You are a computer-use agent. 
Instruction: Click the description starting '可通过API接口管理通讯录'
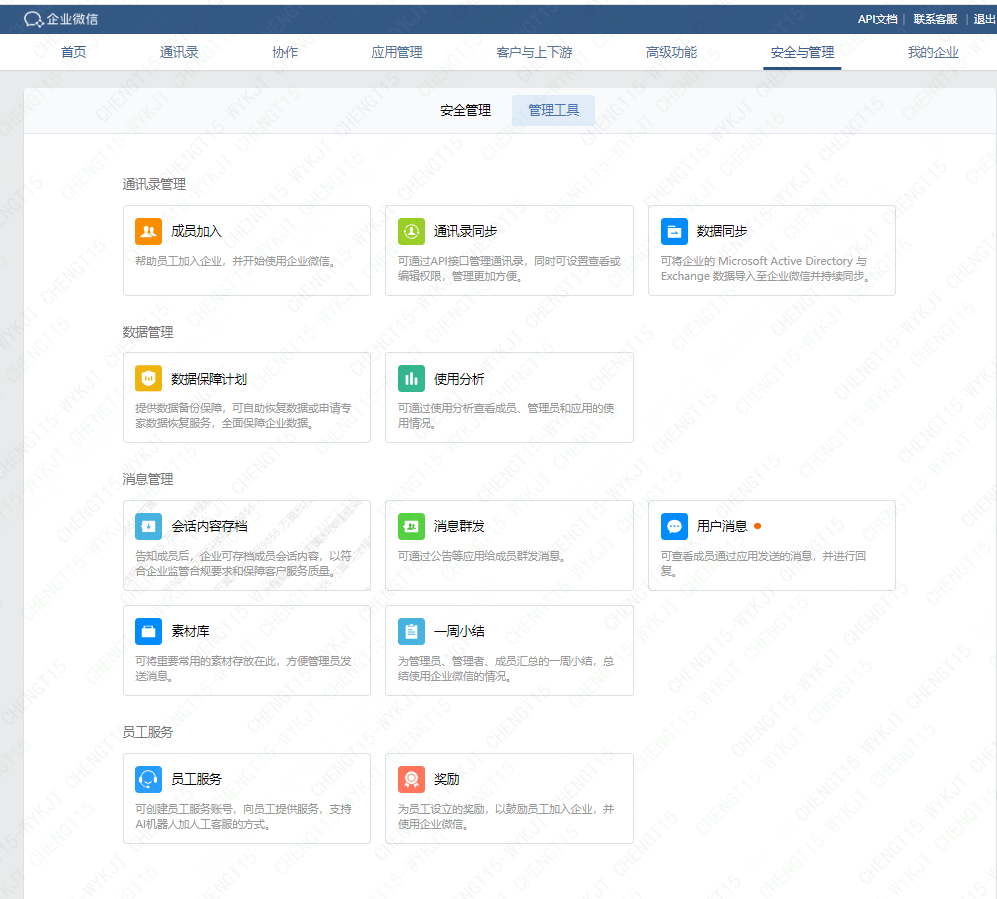509,269
